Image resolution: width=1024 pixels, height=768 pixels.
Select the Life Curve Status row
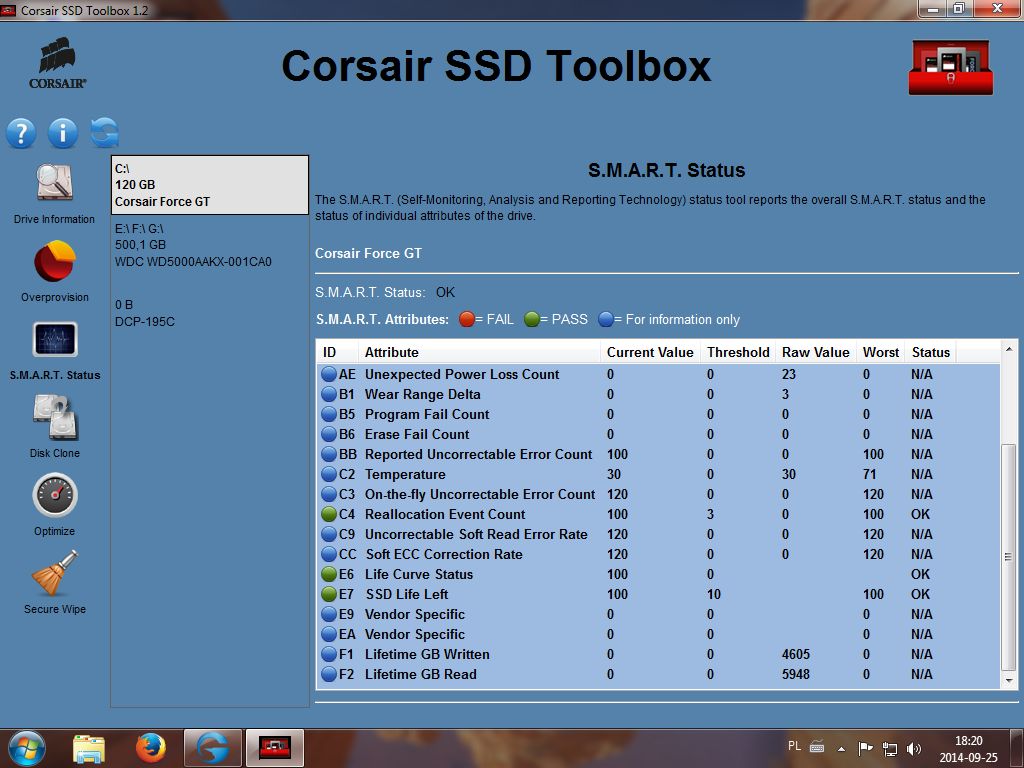[658, 574]
